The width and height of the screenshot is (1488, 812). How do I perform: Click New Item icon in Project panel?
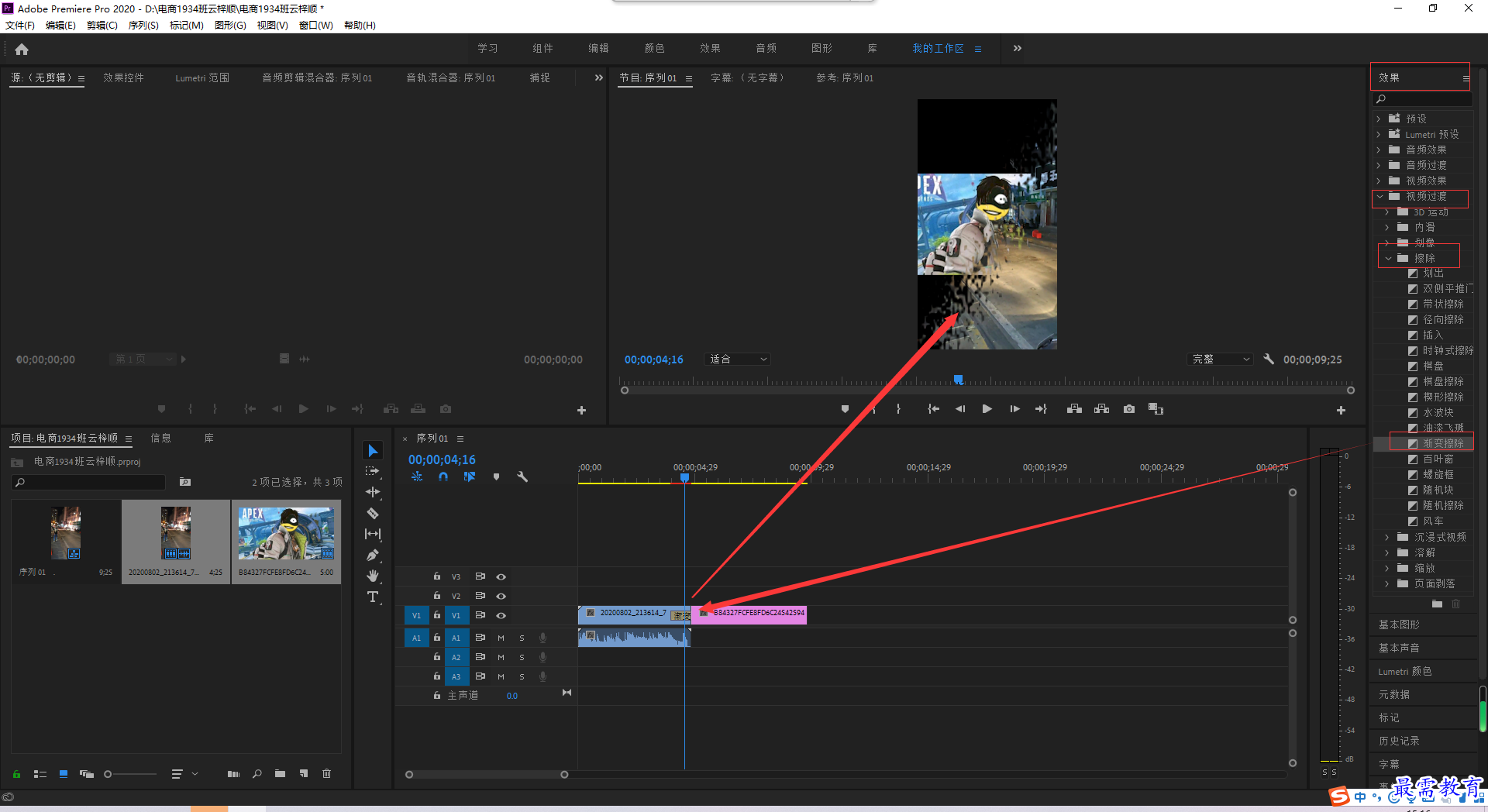[304, 773]
